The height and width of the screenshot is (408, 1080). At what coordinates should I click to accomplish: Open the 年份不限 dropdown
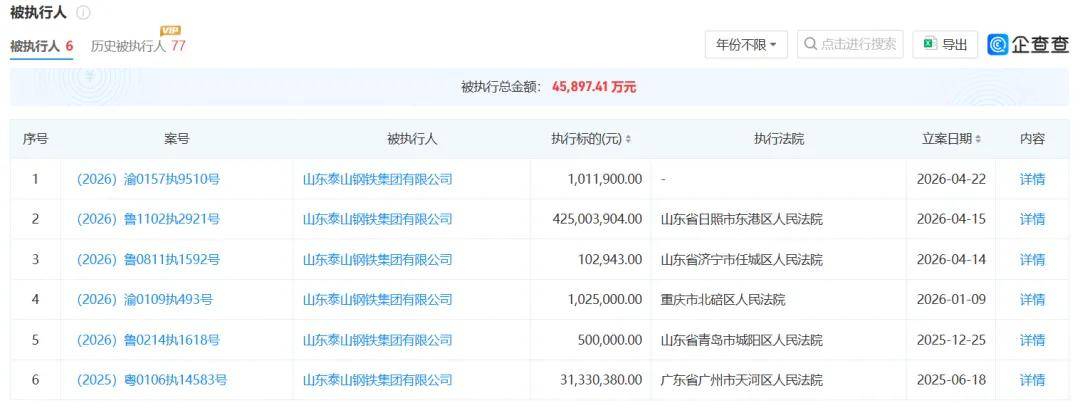(x=746, y=45)
